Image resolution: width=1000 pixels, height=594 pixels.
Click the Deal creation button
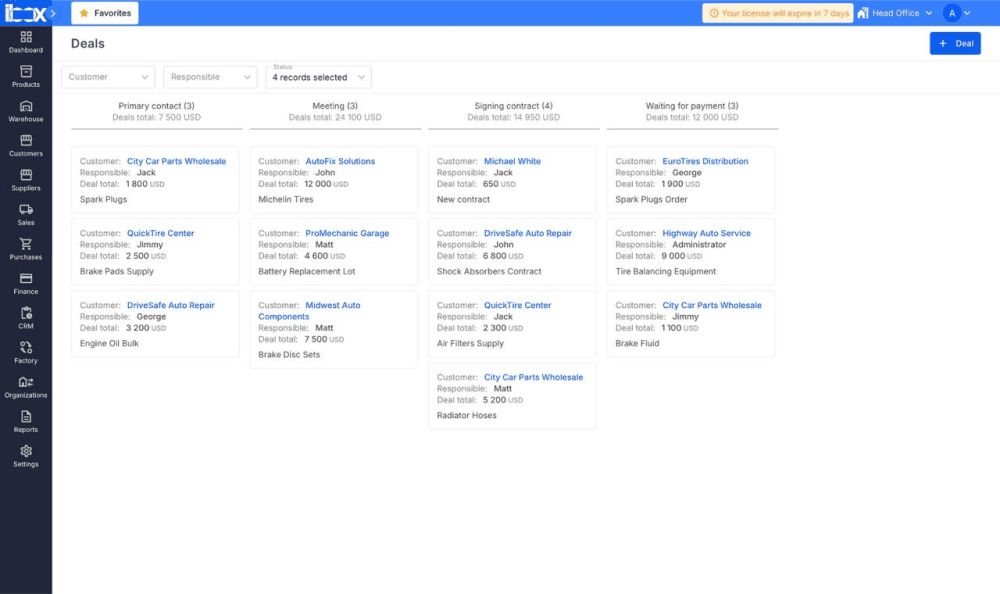coord(955,43)
